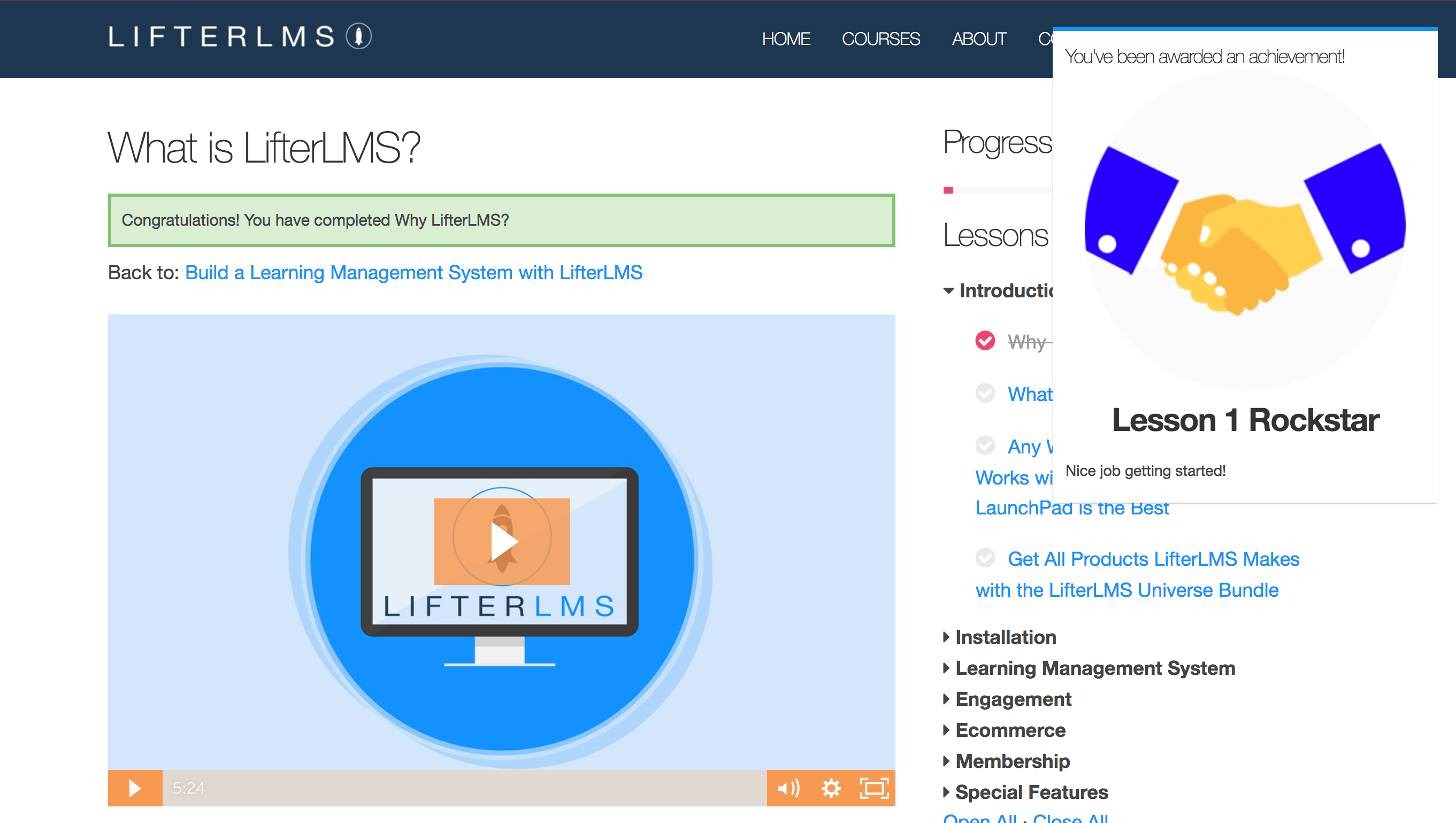Screen dimensions: 1456x823
Task: Click the grey checkmark beside What lesson
Action: point(985,393)
